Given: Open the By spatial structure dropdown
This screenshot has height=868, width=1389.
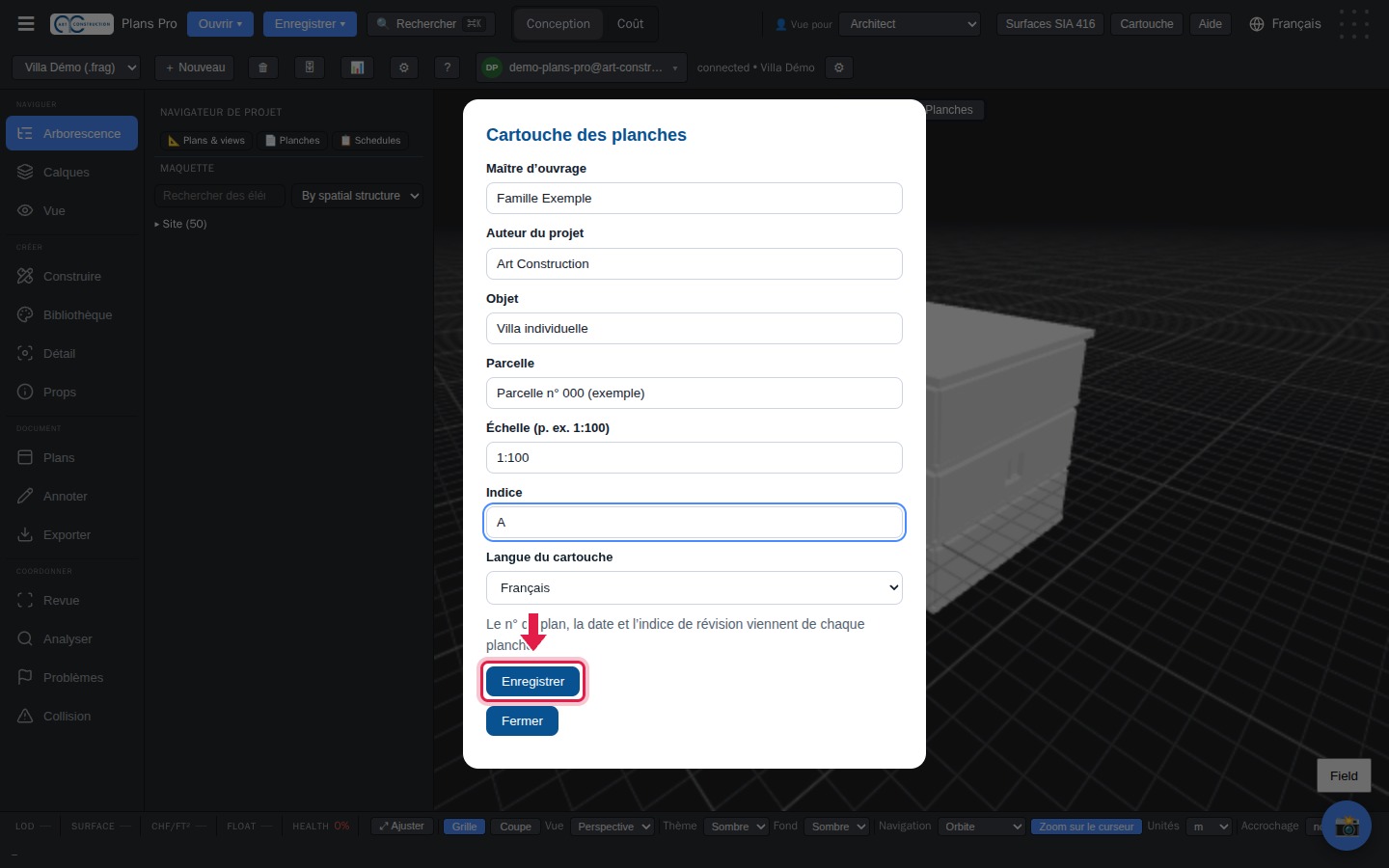Looking at the screenshot, I should 357,196.
